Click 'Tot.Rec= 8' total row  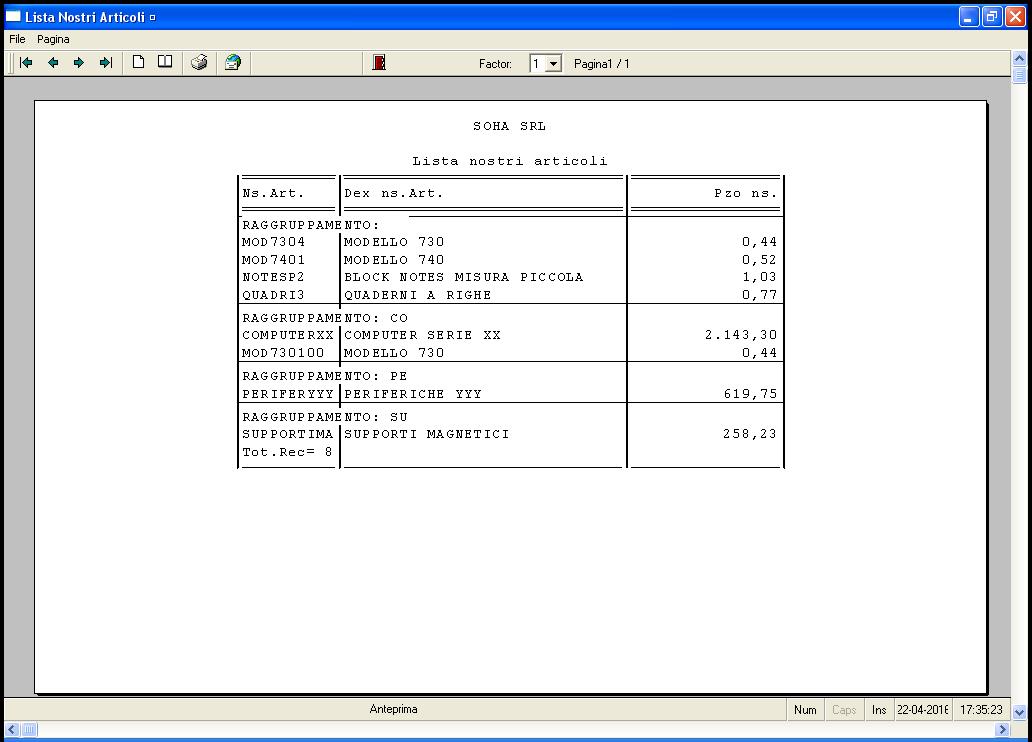(288, 452)
